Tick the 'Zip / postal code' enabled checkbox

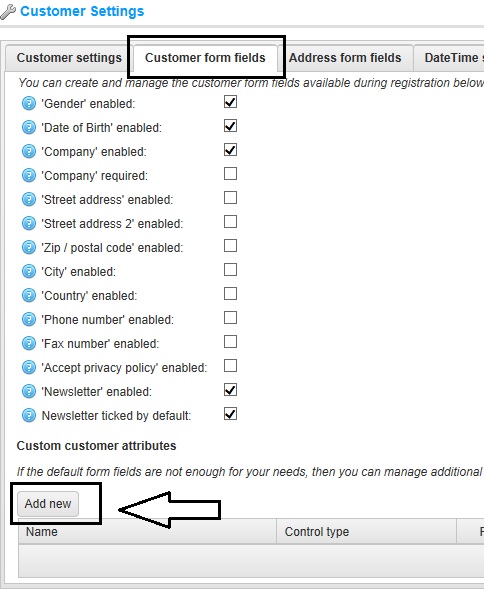[230, 246]
